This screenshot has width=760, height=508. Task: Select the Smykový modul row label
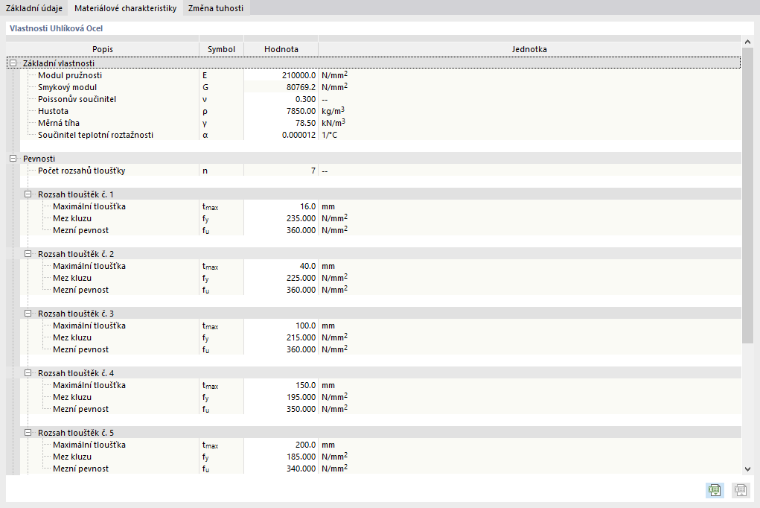pyautogui.click(x=67, y=87)
